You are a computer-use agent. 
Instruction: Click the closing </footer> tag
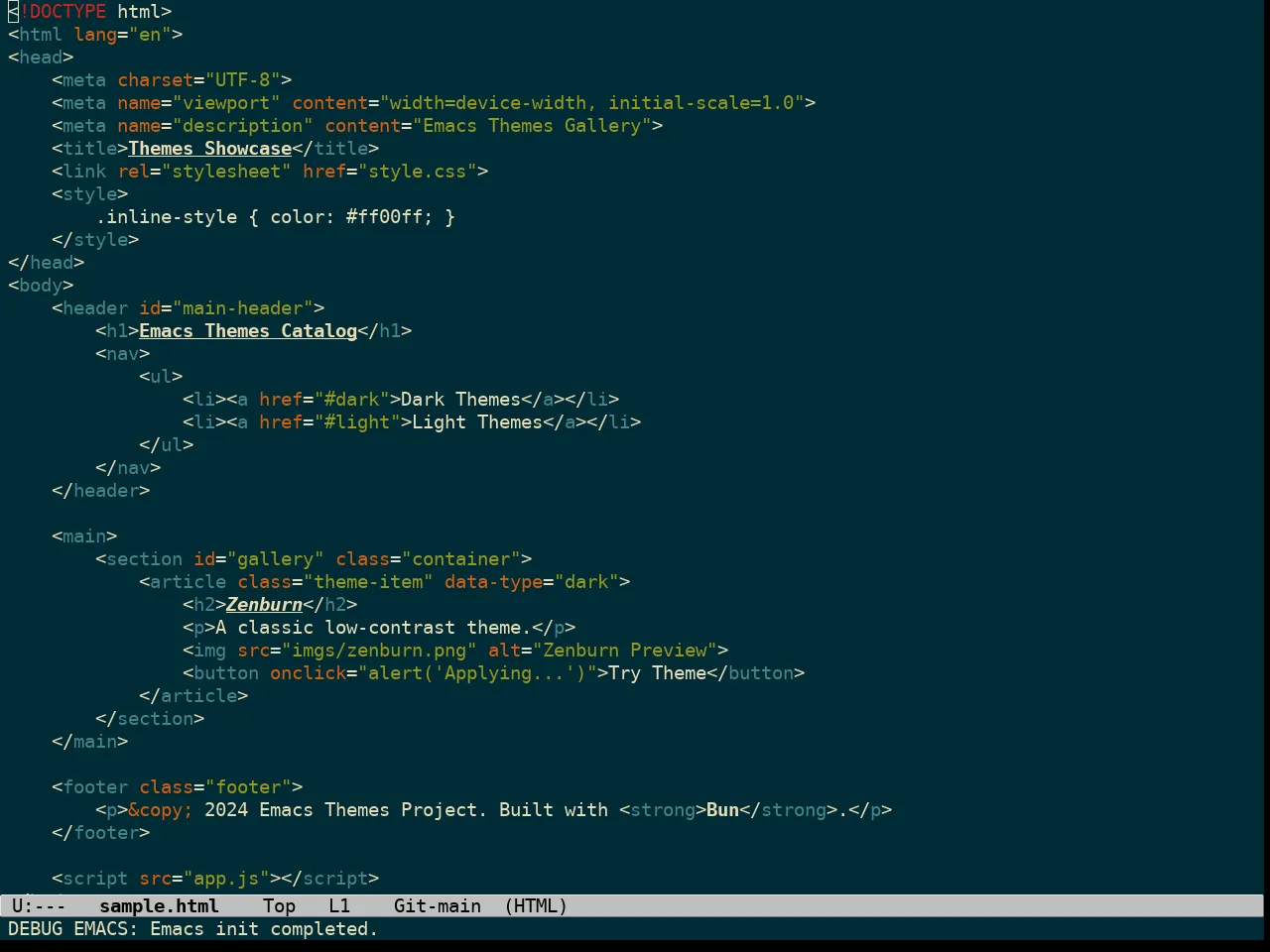point(100,832)
